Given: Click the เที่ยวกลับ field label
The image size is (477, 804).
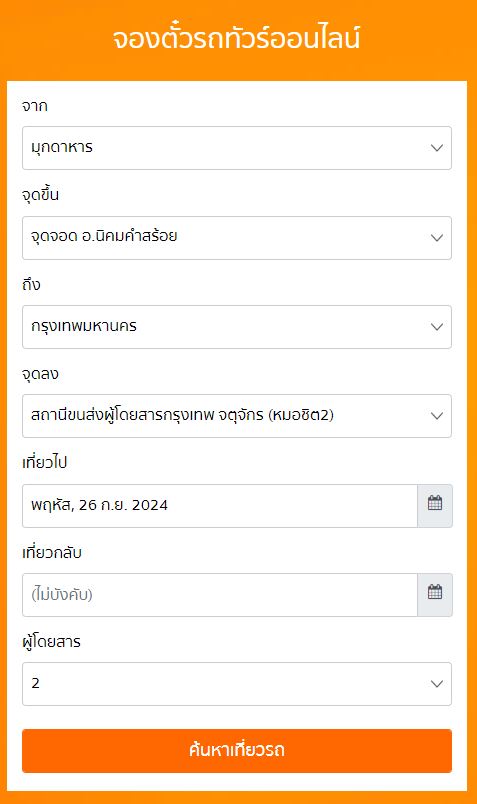Looking at the screenshot, I should pyautogui.click(x=52, y=552).
